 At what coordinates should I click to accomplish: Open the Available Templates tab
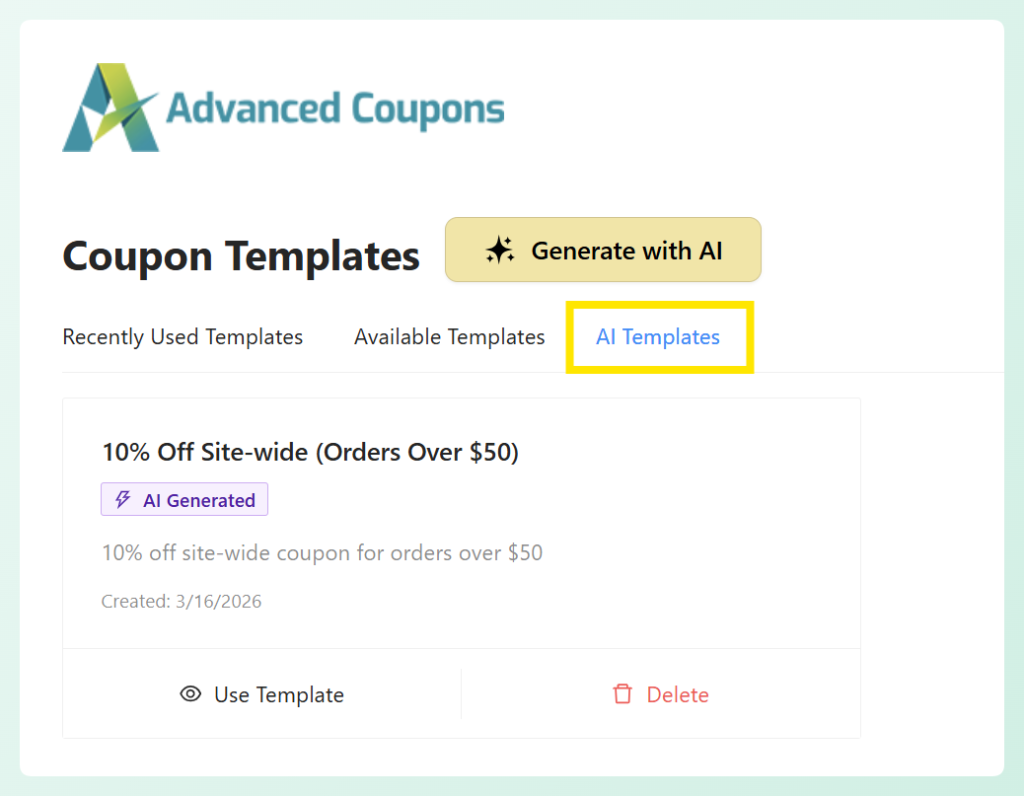(x=449, y=337)
